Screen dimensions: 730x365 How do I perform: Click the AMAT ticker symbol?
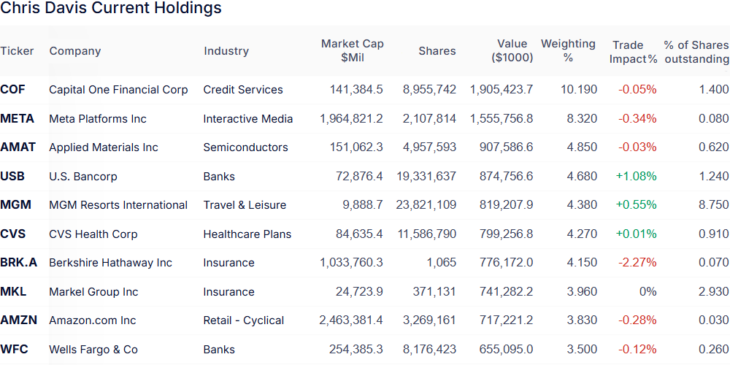pos(18,148)
